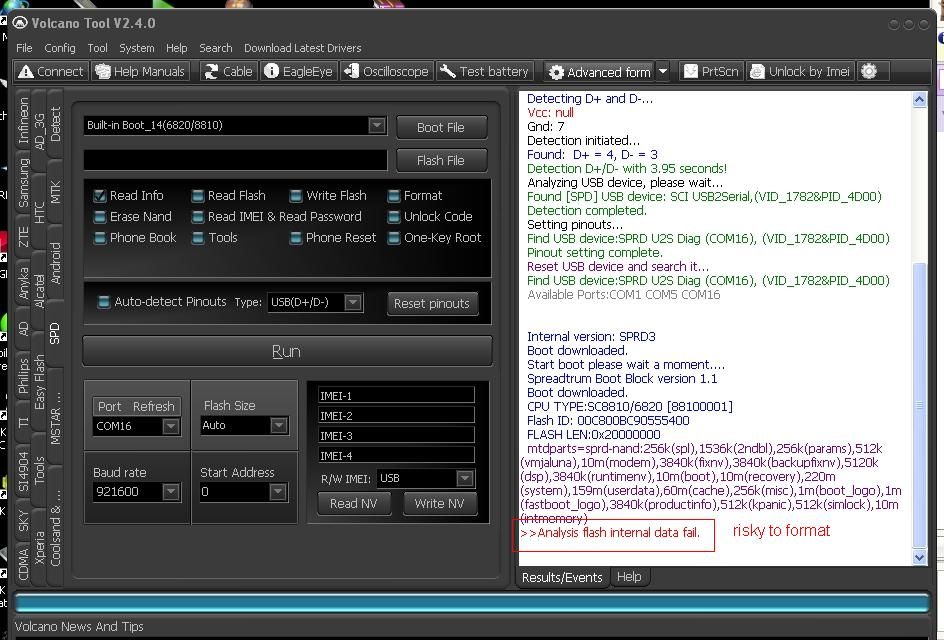Select the MTK vertical tab
This screenshot has width=944, height=640.
click(55, 192)
